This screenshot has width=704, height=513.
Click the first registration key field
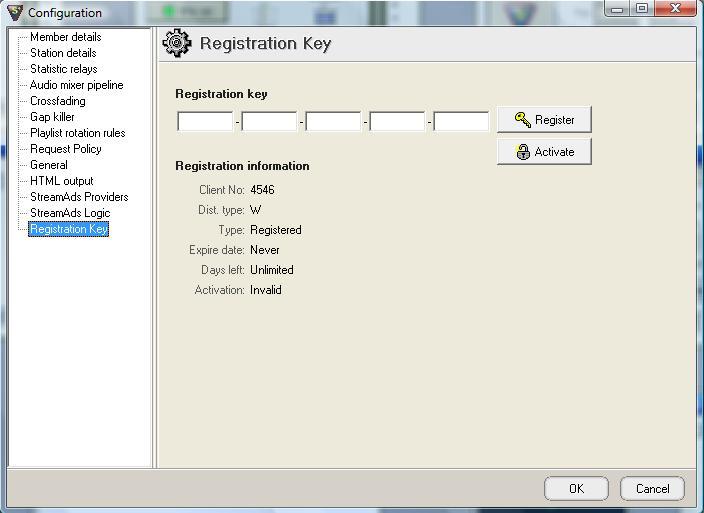(205, 121)
